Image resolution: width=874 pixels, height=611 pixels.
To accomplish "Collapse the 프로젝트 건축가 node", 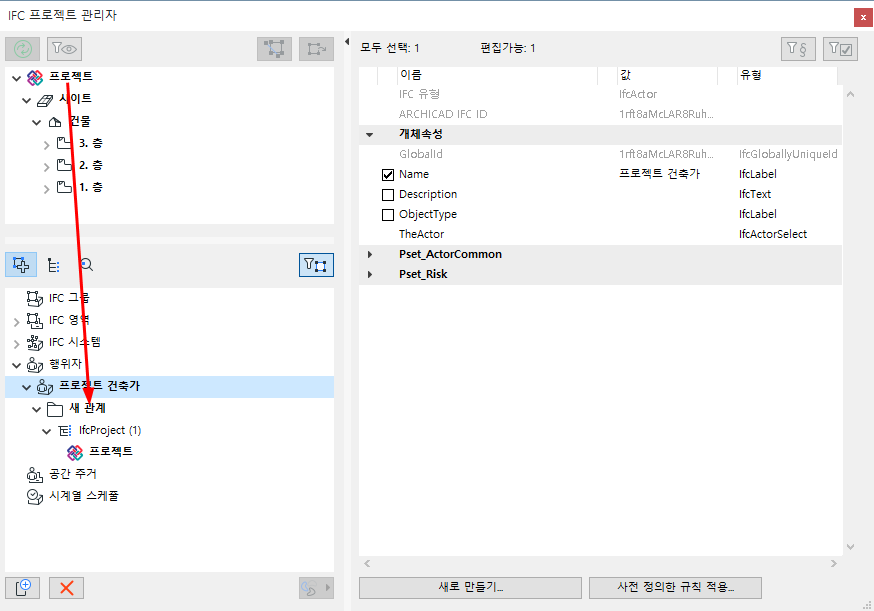I will point(26,387).
